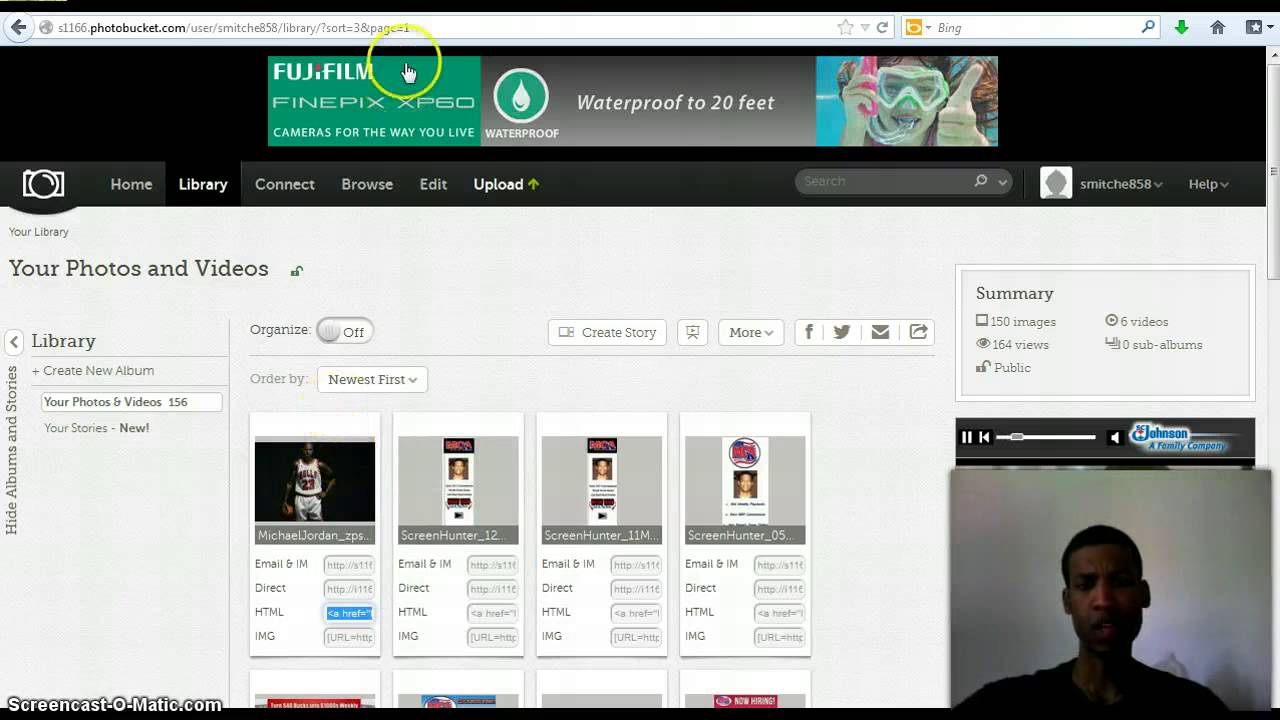Click the Create Story button

tap(608, 332)
